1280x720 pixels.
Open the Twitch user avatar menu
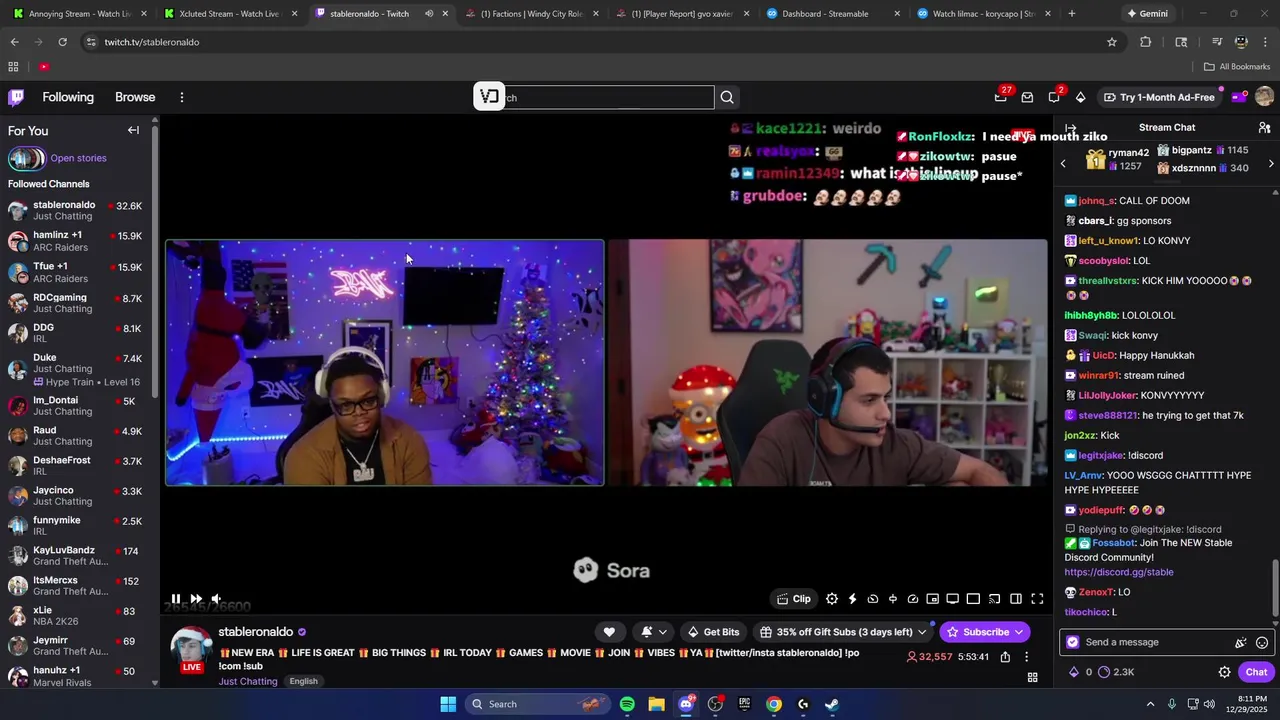click(1264, 97)
